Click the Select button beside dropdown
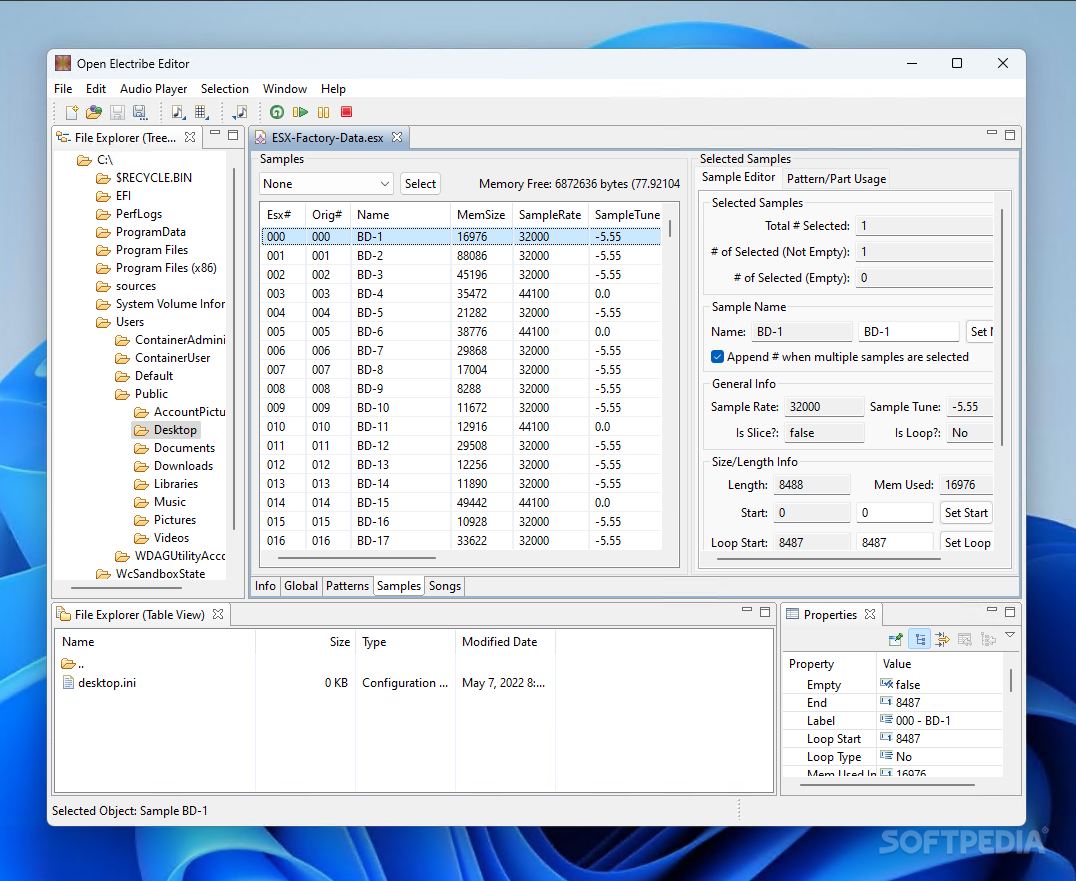The height and width of the screenshot is (881, 1076). 420,184
